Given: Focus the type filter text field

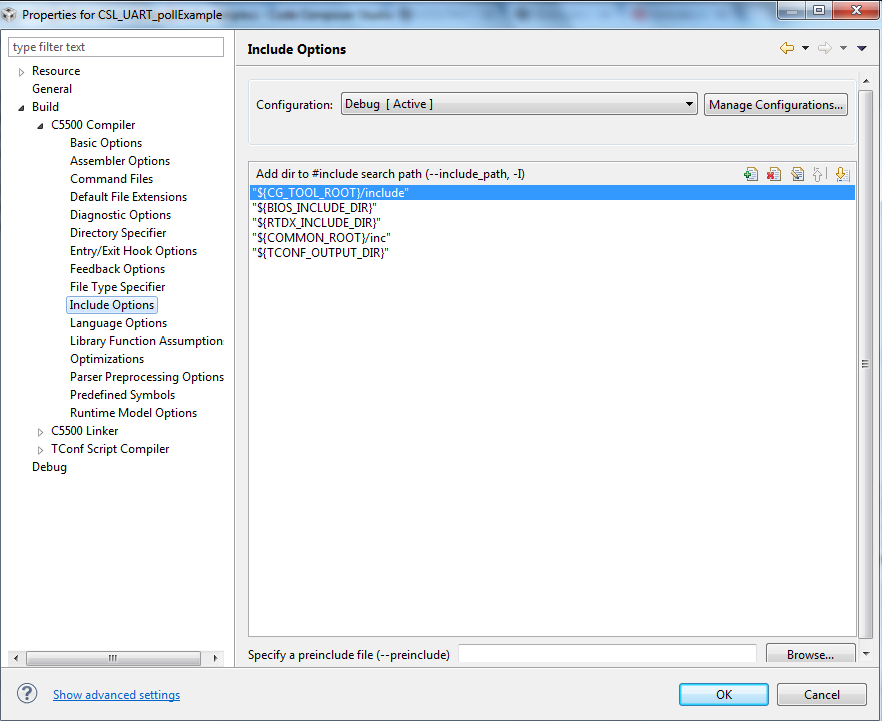Looking at the screenshot, I should coord(116,47).
